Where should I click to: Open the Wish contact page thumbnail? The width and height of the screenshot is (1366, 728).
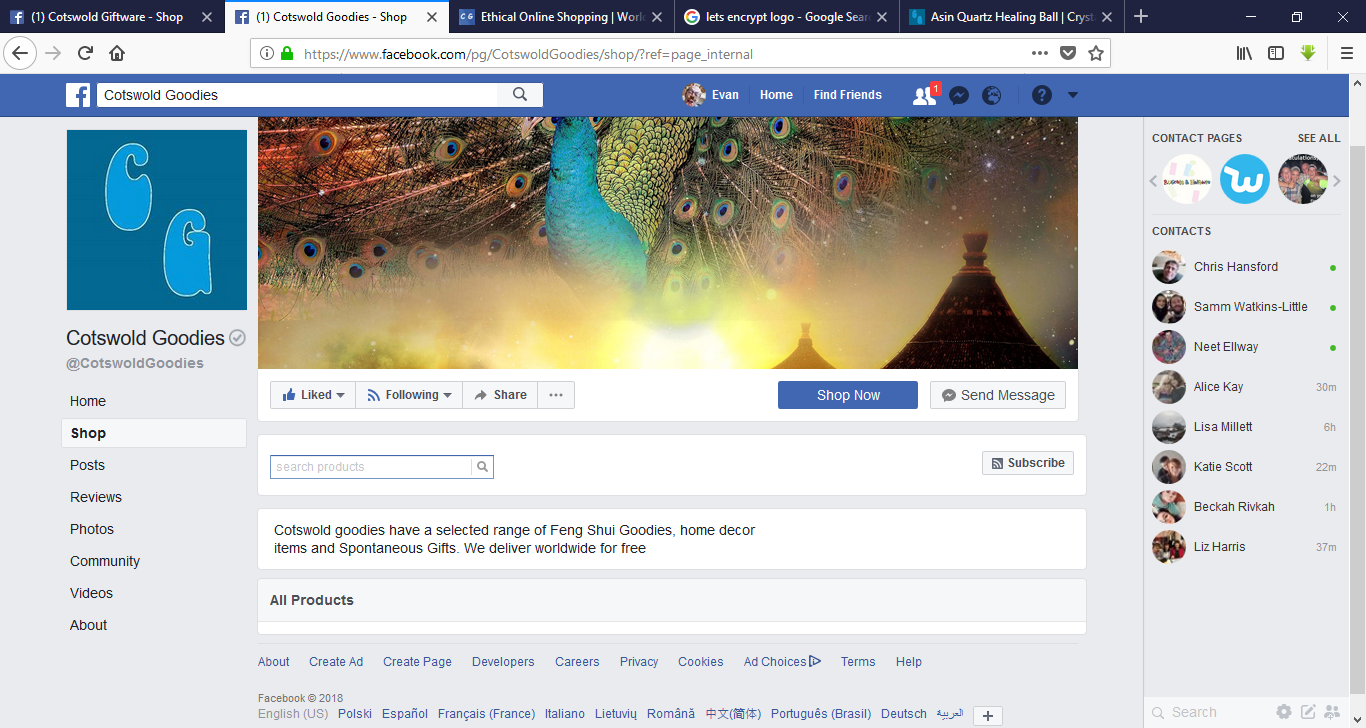tap(1245, 180)
